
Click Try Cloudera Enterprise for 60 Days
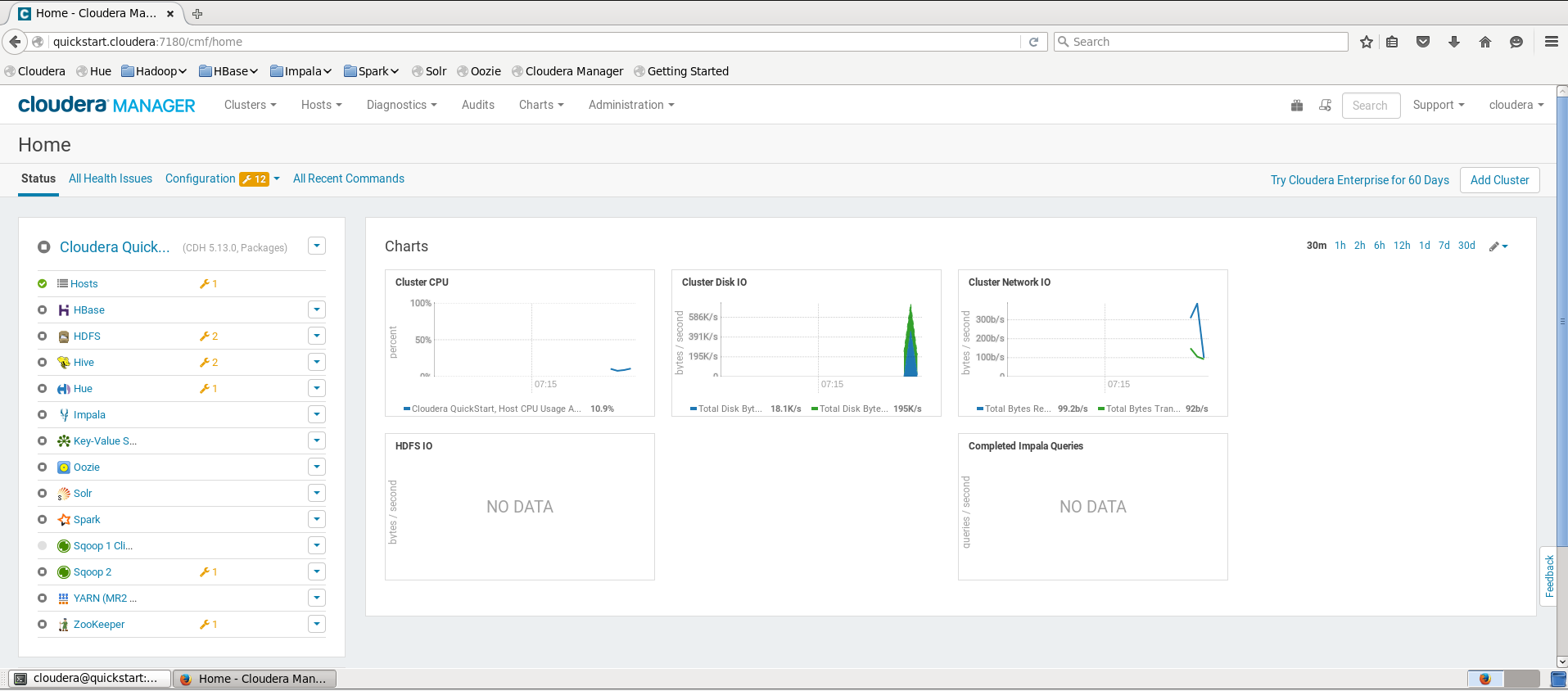click(x=1359, y=180)
